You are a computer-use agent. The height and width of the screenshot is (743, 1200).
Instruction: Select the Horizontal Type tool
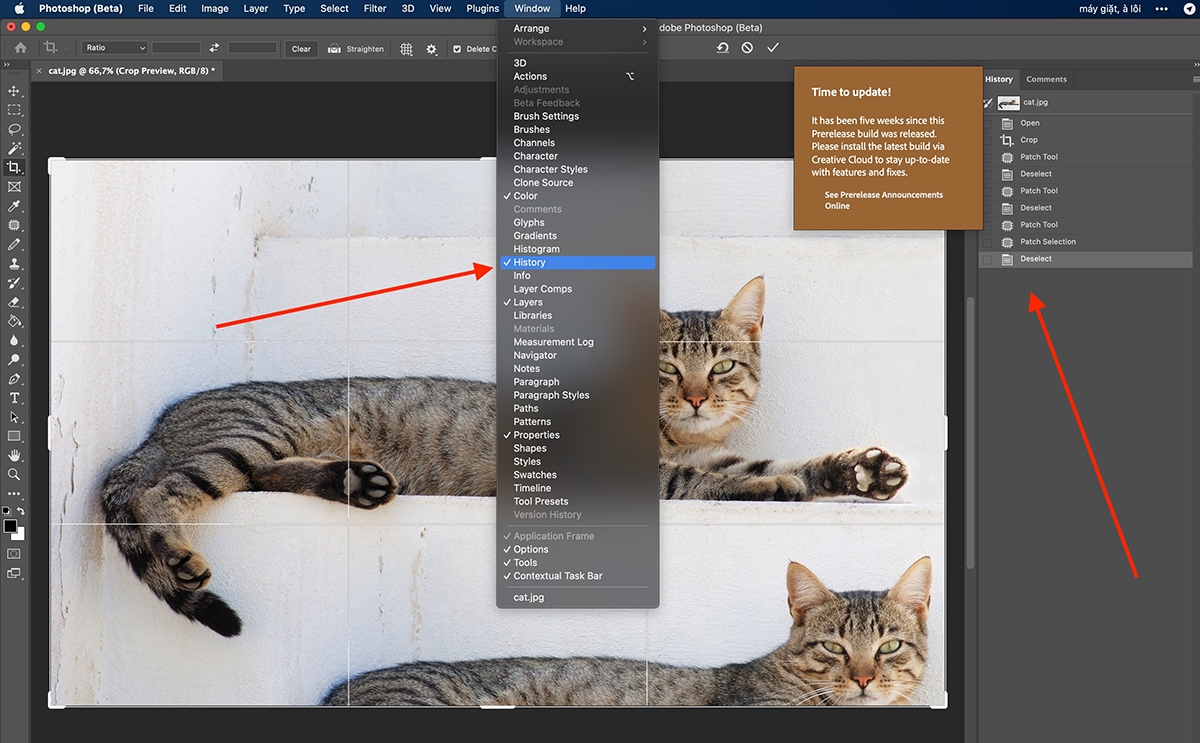14,398
